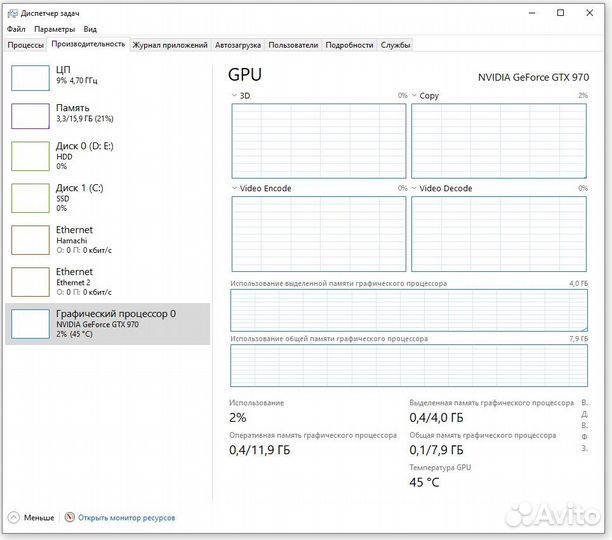Select the Ethernet 2 graph thumbnail
This screenshot has width=612, height=540.
[30, 282]
